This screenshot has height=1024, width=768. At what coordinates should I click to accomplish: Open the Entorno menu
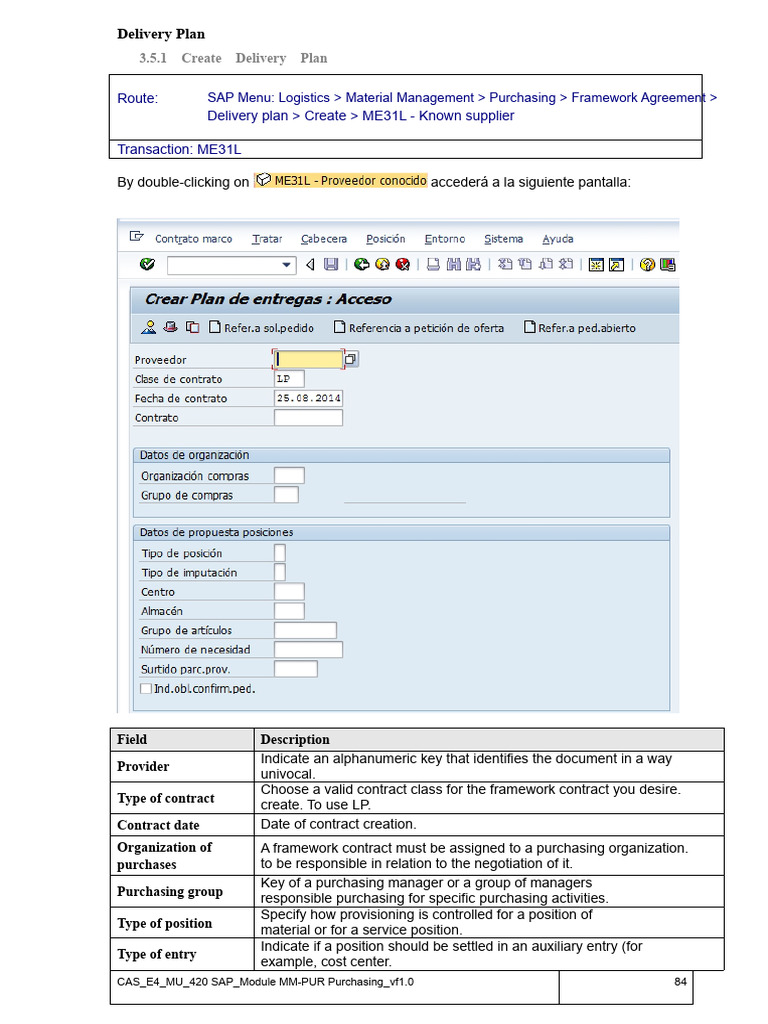click(x=445, y=239)
